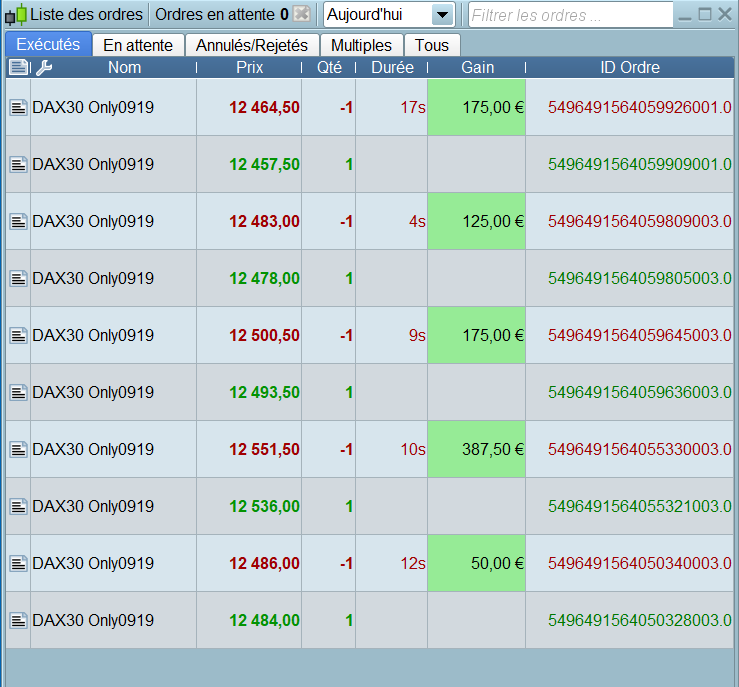Open details icon for order at 12 478,00
This screenshot has width=739, height=687.
(x=18, y=278)
